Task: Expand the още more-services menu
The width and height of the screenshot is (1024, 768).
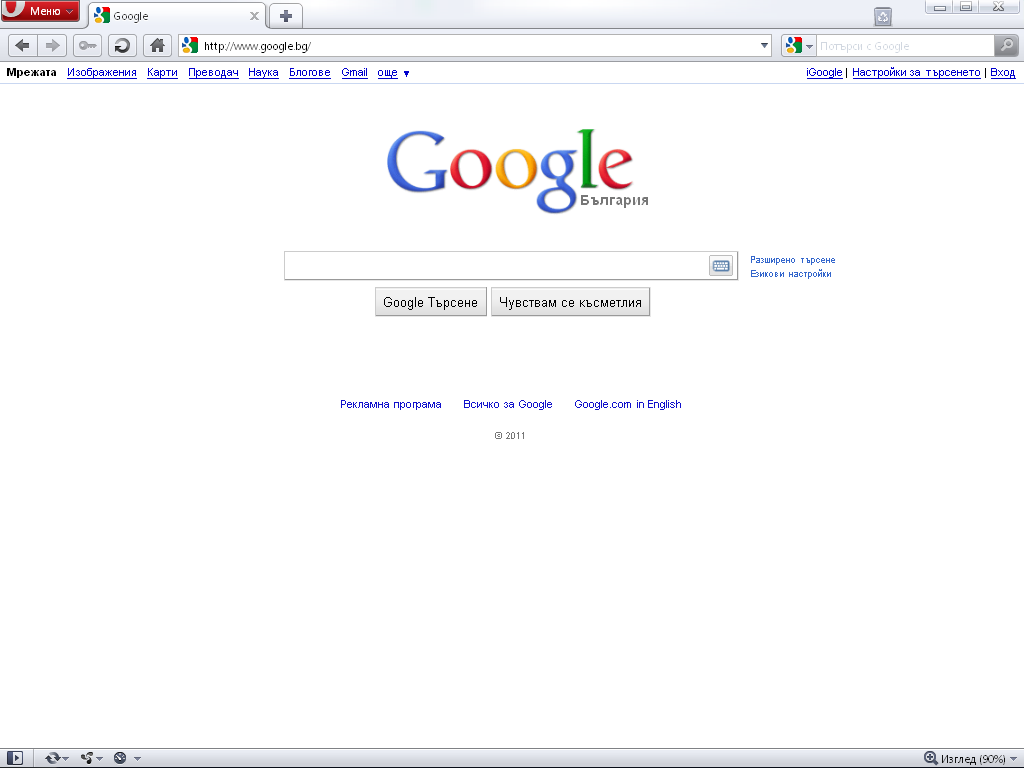Action: (x=393, y=72)
